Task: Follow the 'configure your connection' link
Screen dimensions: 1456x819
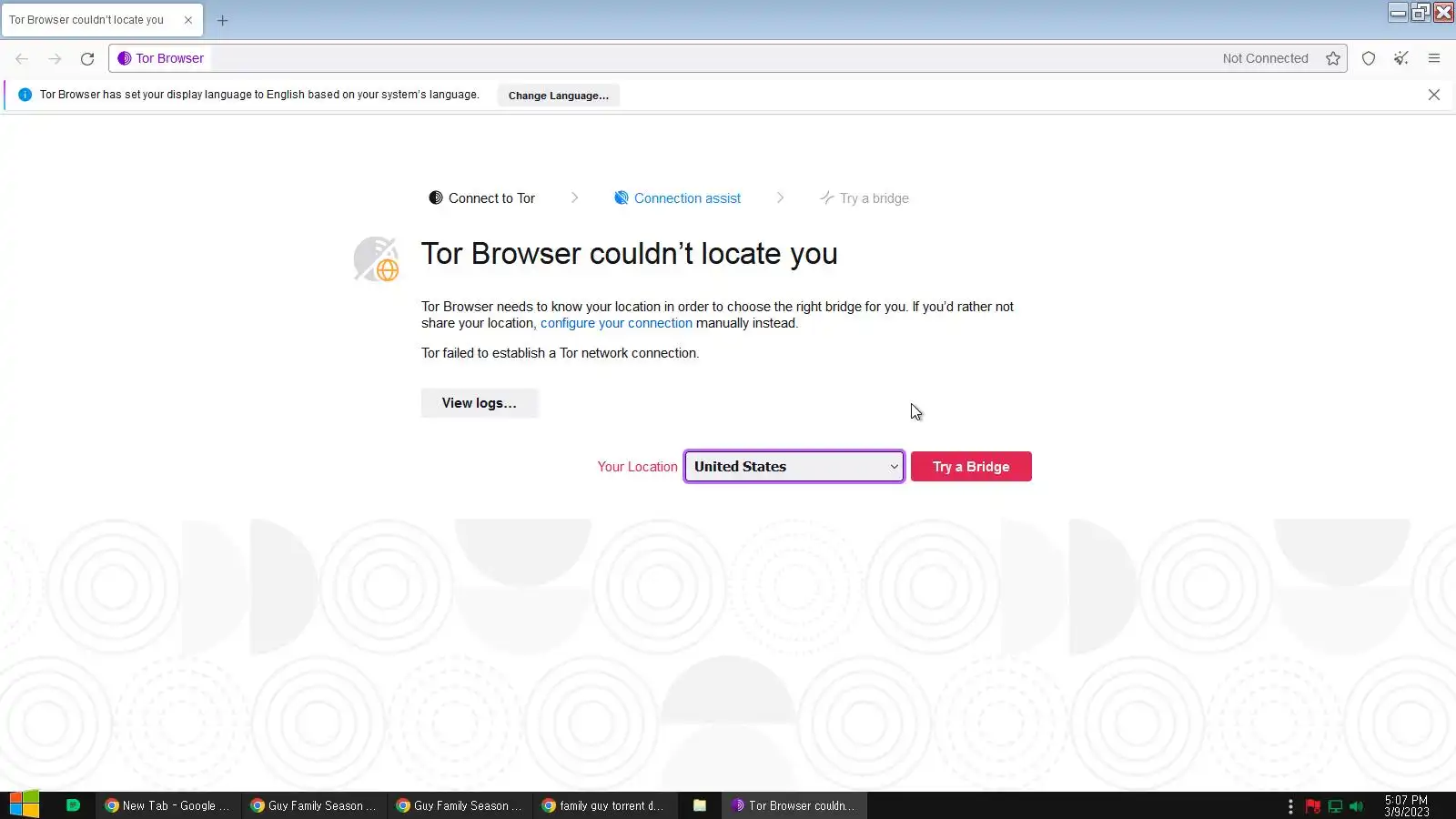Action: click(x=616, y=323)
